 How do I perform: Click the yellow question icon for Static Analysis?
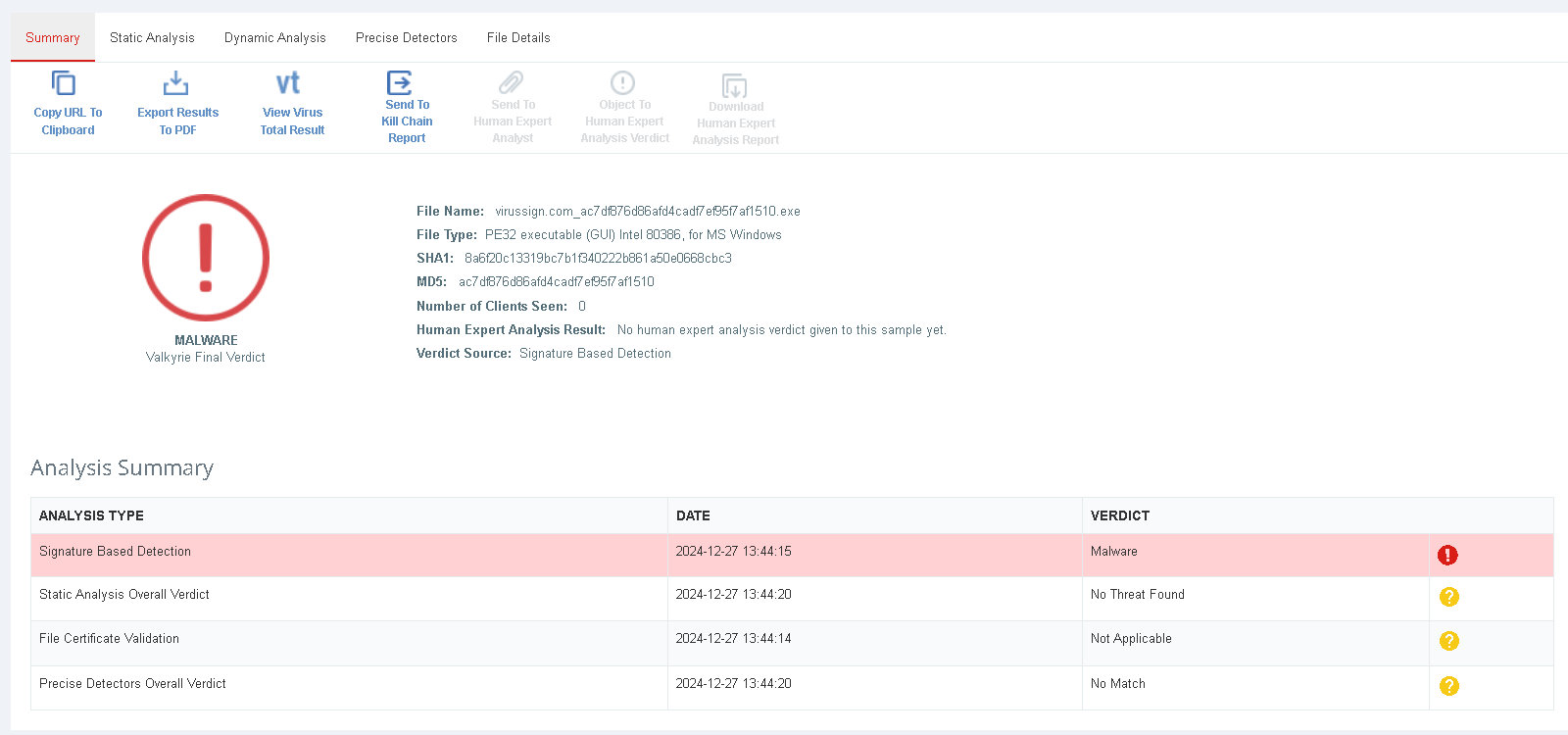1449,597
